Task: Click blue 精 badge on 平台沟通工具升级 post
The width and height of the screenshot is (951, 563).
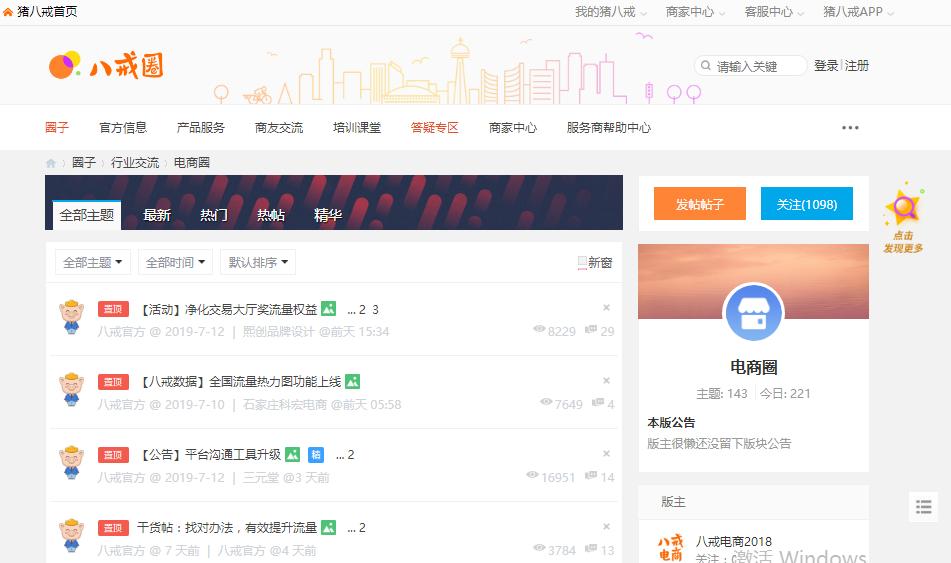Action: (x=316, y=454)
